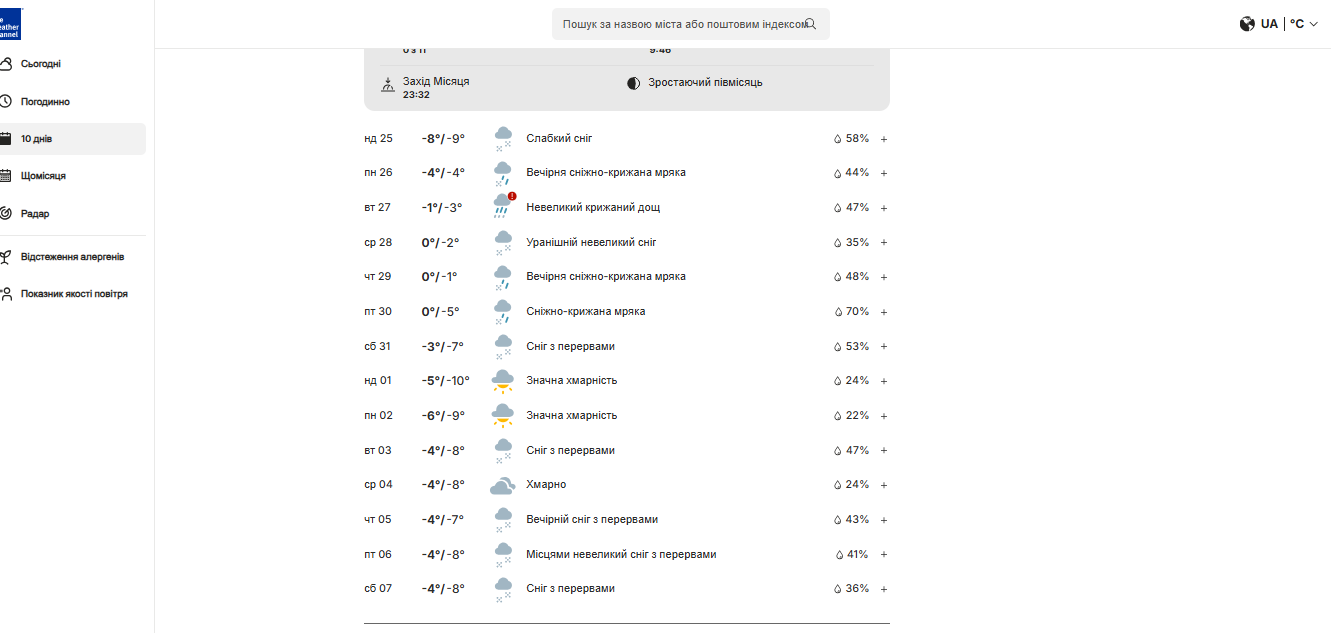The width and height of the screenshot is (1331, 633).
Task: Expand the нд 25 forecast row
Action: [884, 139]
